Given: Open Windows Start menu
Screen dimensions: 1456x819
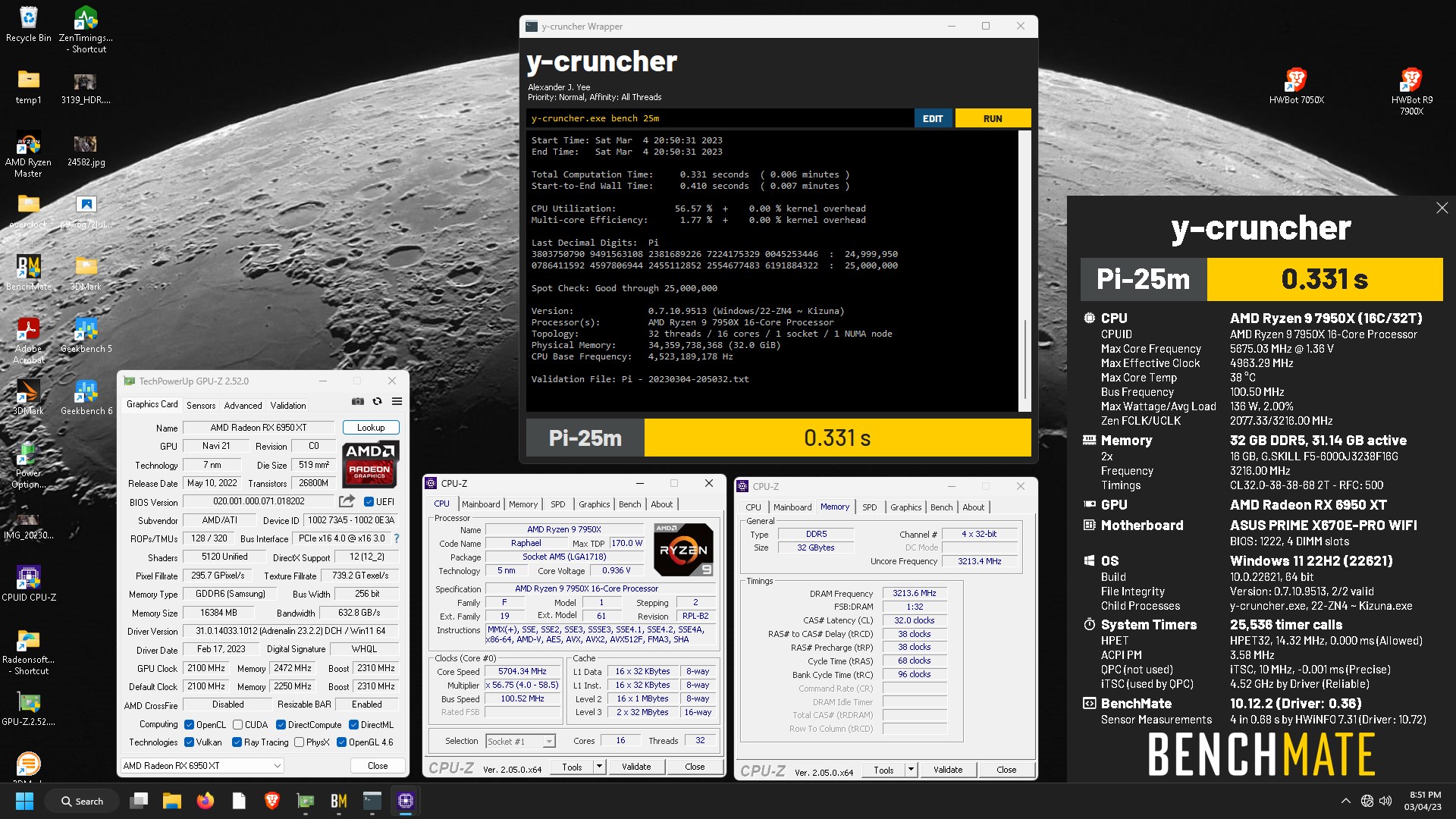Looking at the screenshot, I should pos(24,801).
